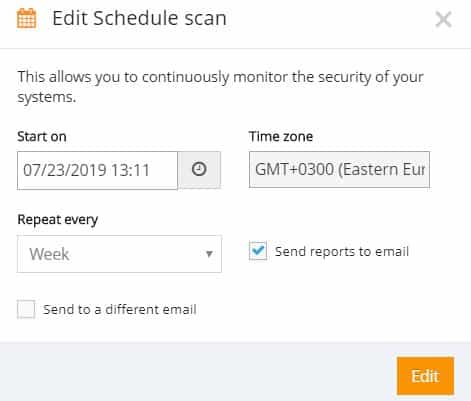Click the orange calendar icon in header
This screenshot has height=401, width=471.
(x=27, y=18)
